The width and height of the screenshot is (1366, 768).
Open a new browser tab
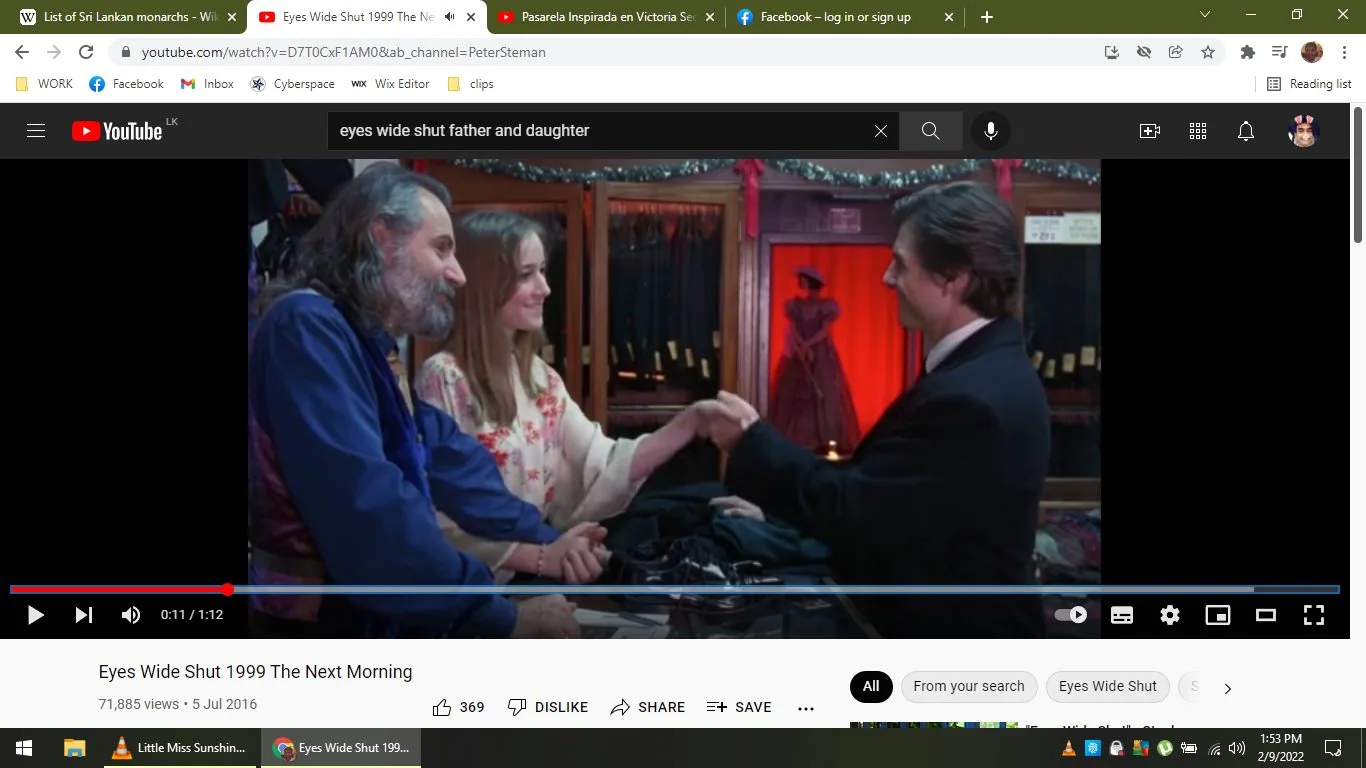pyautogui.click(x=987, y=17)
